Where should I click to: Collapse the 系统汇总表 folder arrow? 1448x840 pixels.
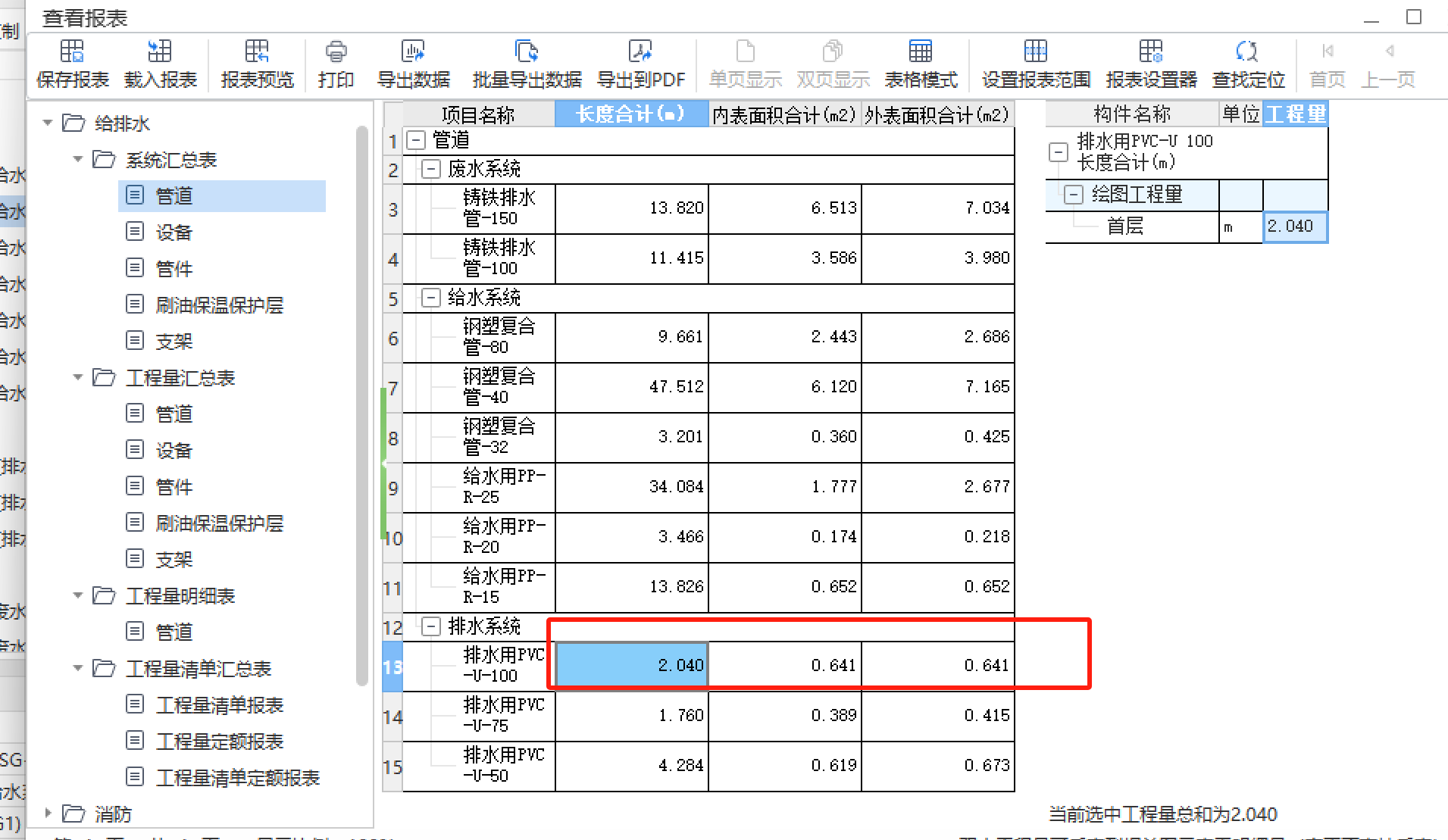tap(77, 159)
